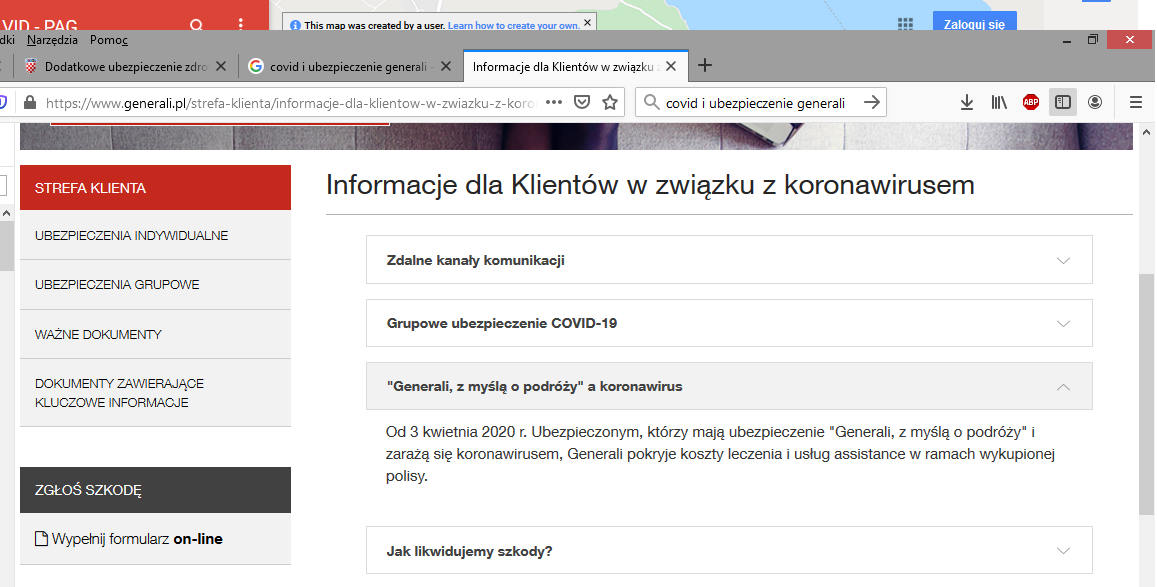Open the hamburger application menu
Viewport: 1157px width, 587px height.
tap(1135, 101)
